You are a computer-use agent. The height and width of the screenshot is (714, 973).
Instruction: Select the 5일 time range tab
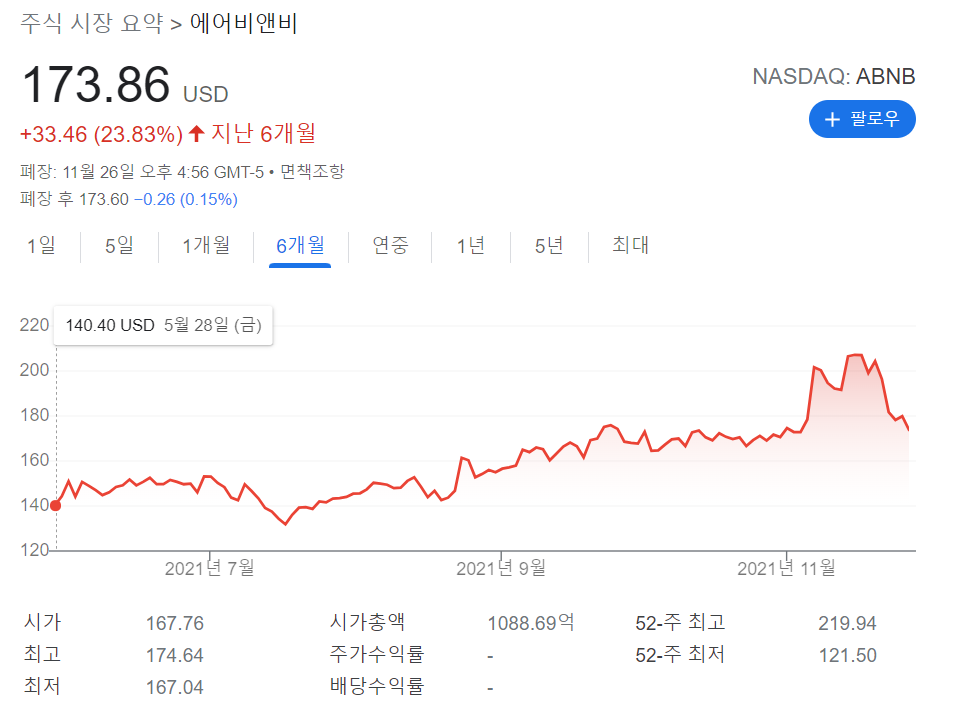point(119,246)
